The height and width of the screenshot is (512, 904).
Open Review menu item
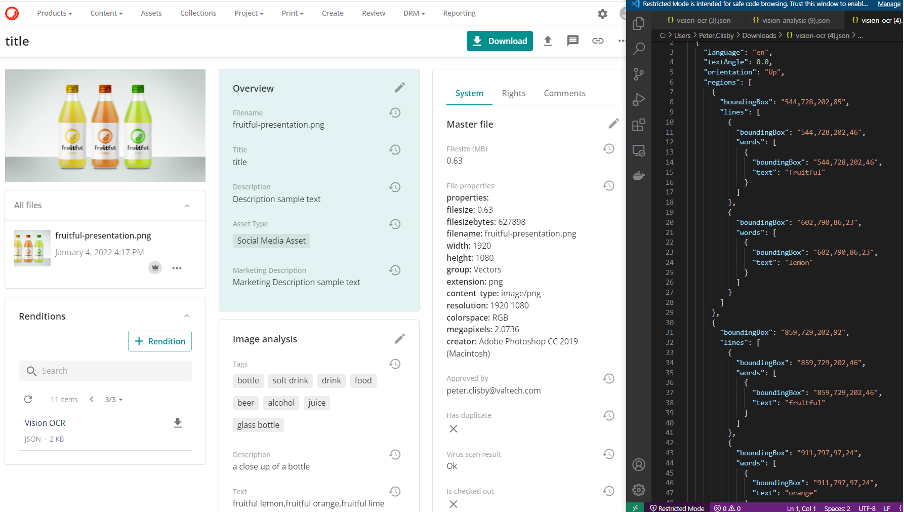[x=373, y=13]
